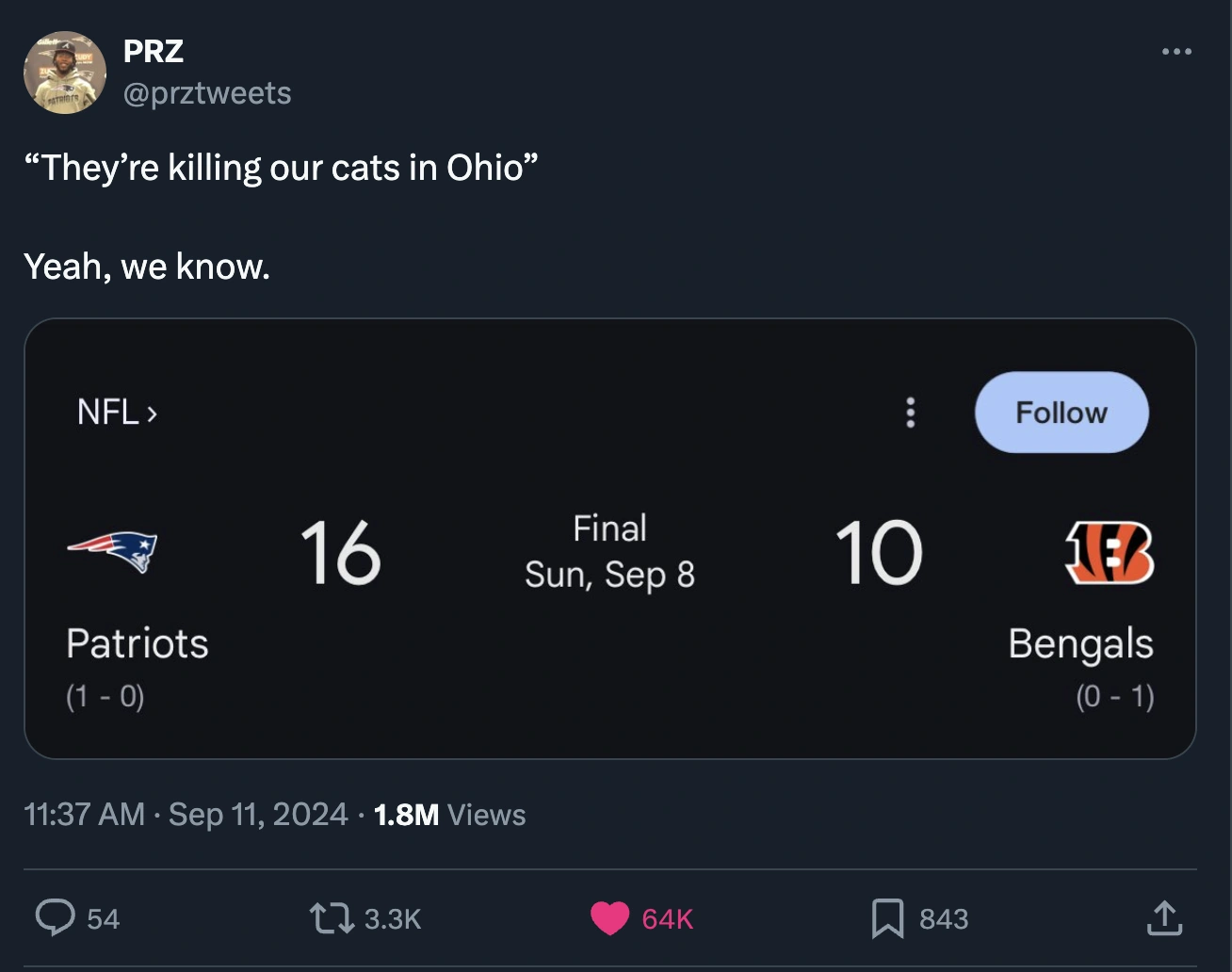
Task: Follow the NFL
Action: pos(1061,413)
